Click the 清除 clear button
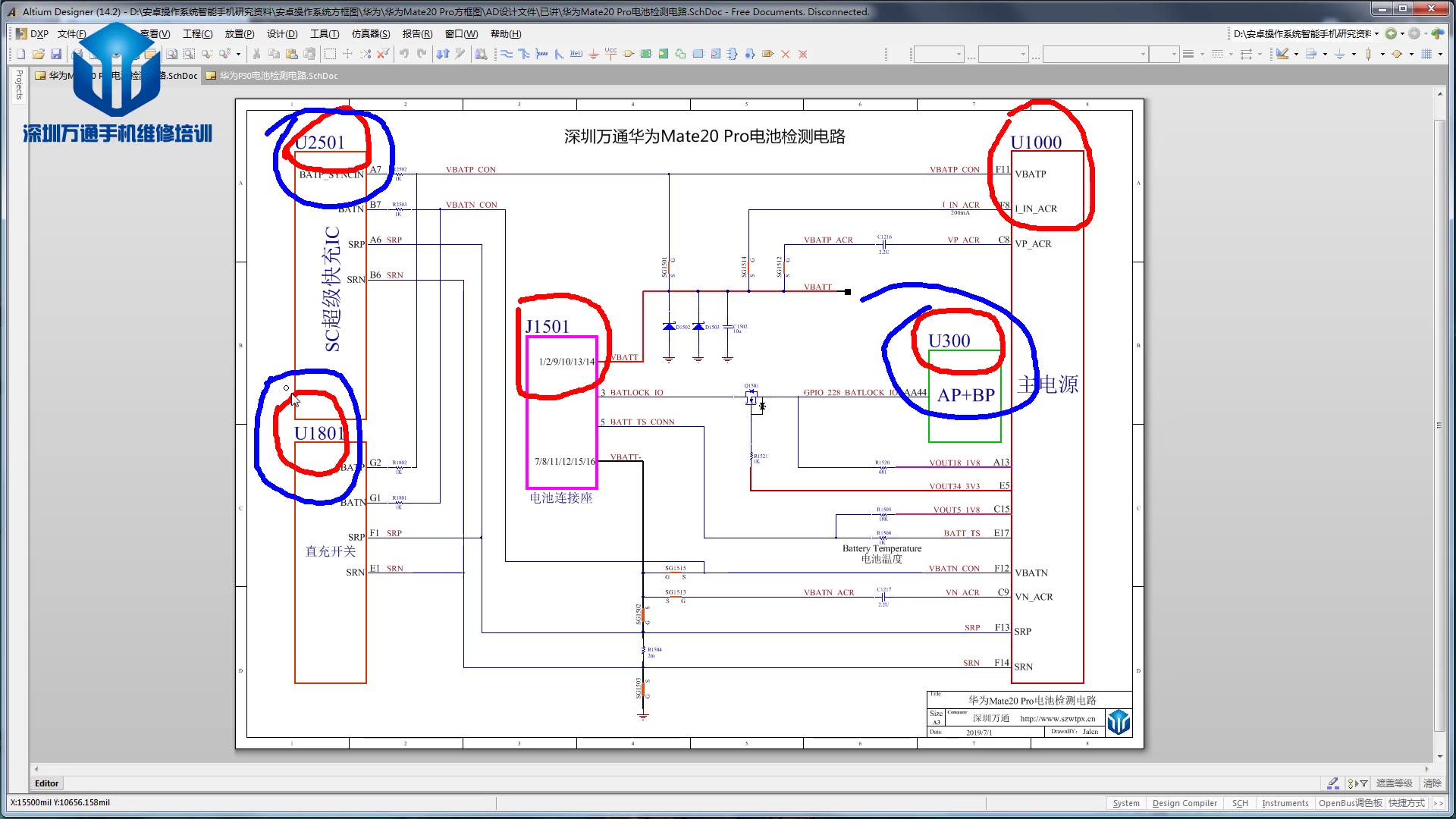This screenshot has height=819, width=1456. (x=1432, y=783)
